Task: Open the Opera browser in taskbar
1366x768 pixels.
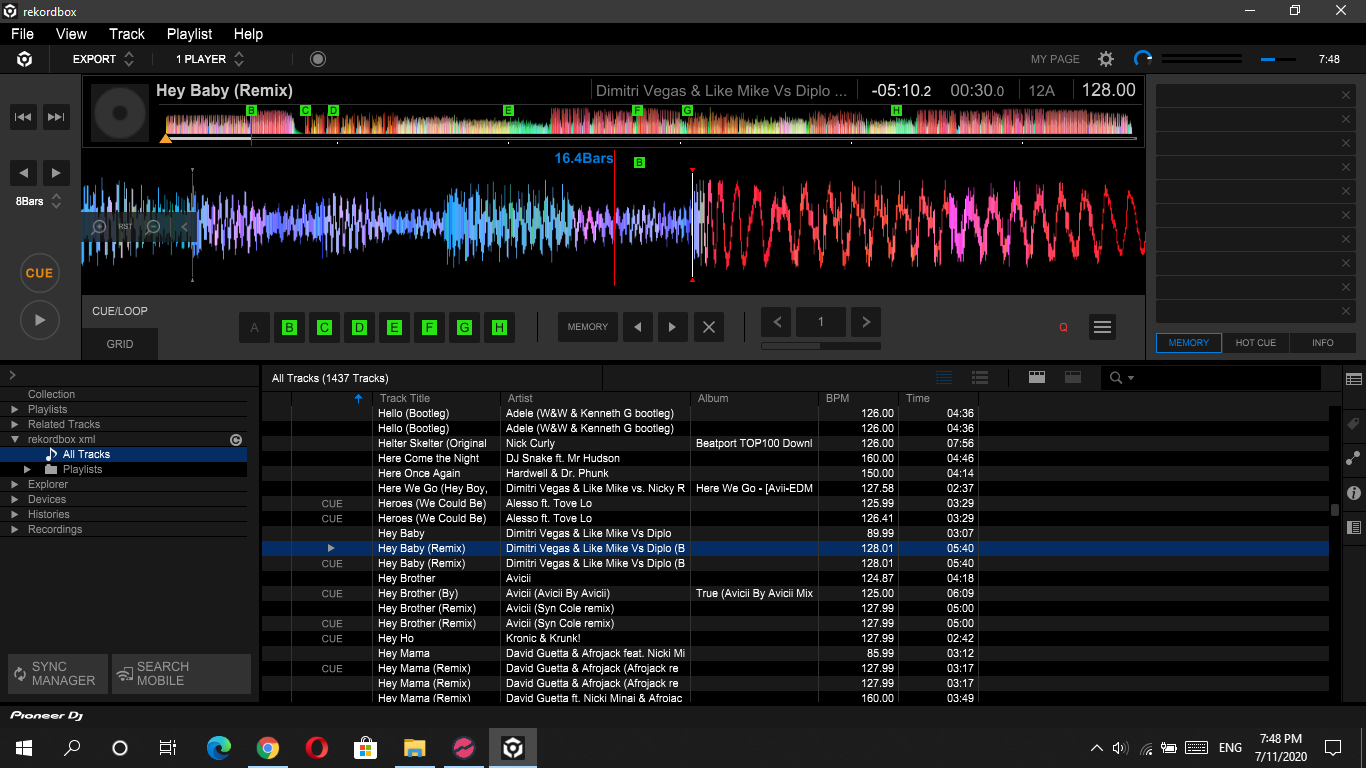Action: (x=316, y=747)
